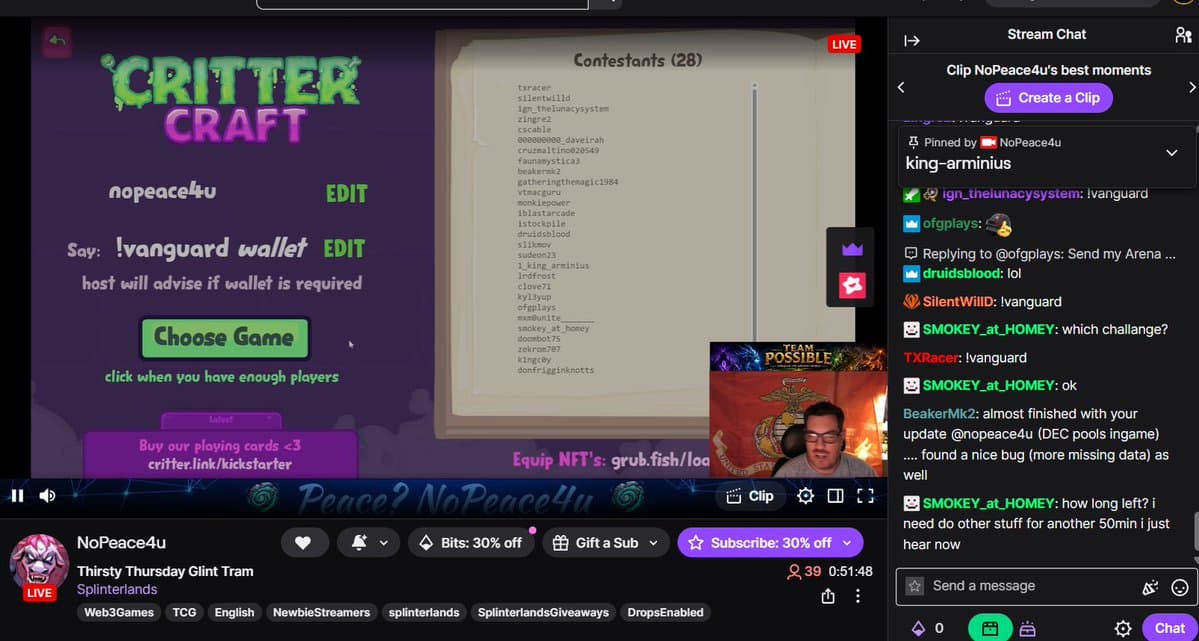The width and height of the screenshot is (1199, 641).
Task: Open chat settings gear
Action: (x=1123, y=628)
